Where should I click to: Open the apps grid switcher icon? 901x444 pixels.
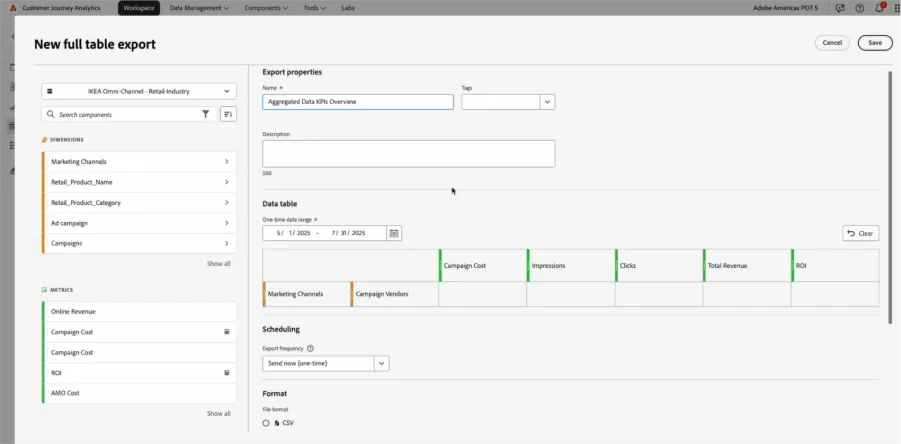click(896, 9)
